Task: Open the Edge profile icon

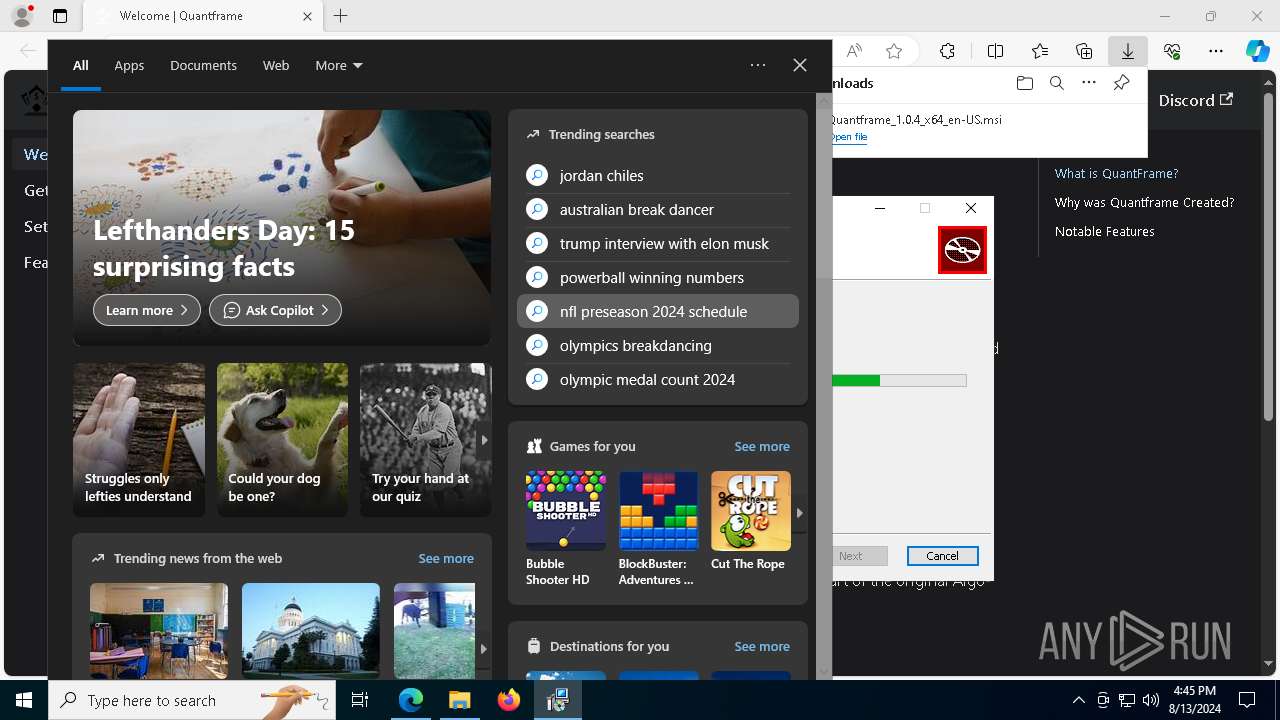Action: (22, 16)
